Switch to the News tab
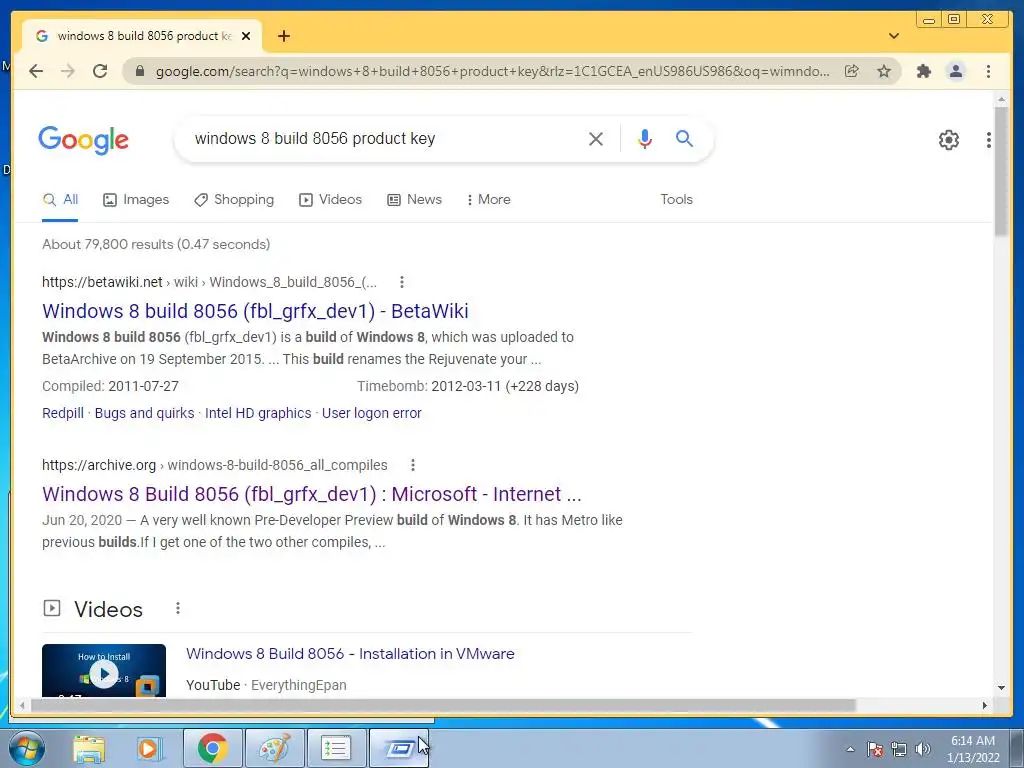The height and width of the screenshot is (768, 1024). [x=414, y=200]
